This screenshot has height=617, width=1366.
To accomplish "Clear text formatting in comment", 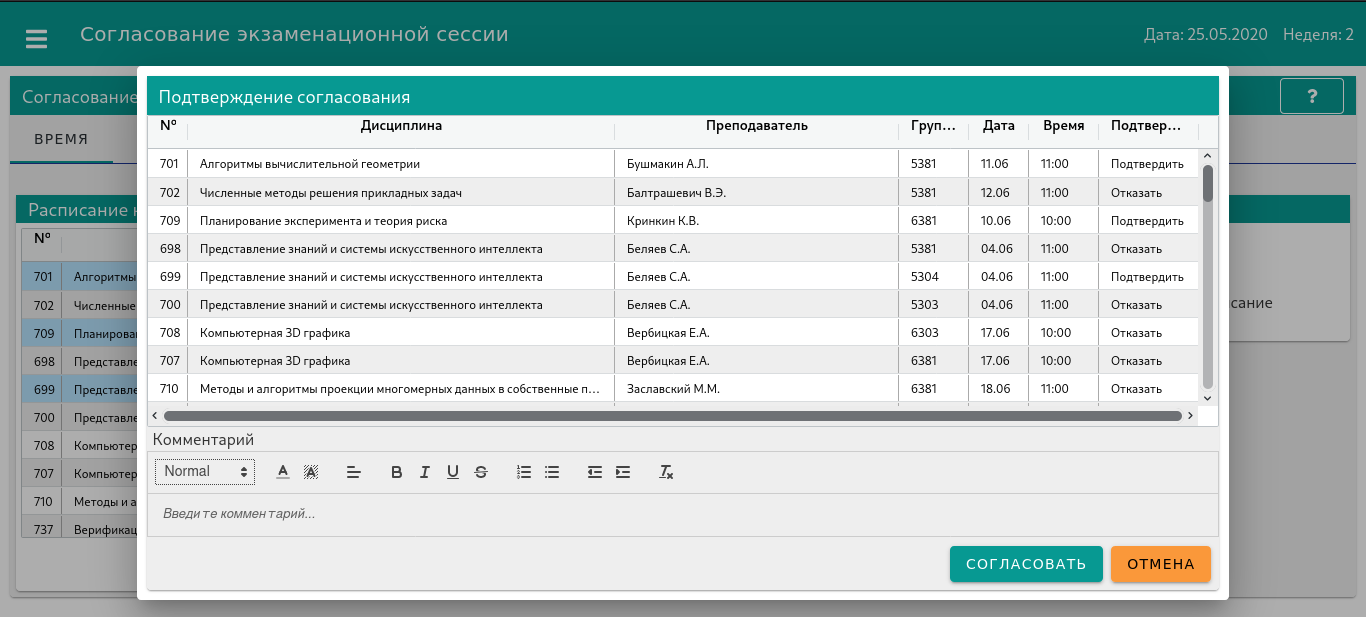I will [x=666, y=472].
